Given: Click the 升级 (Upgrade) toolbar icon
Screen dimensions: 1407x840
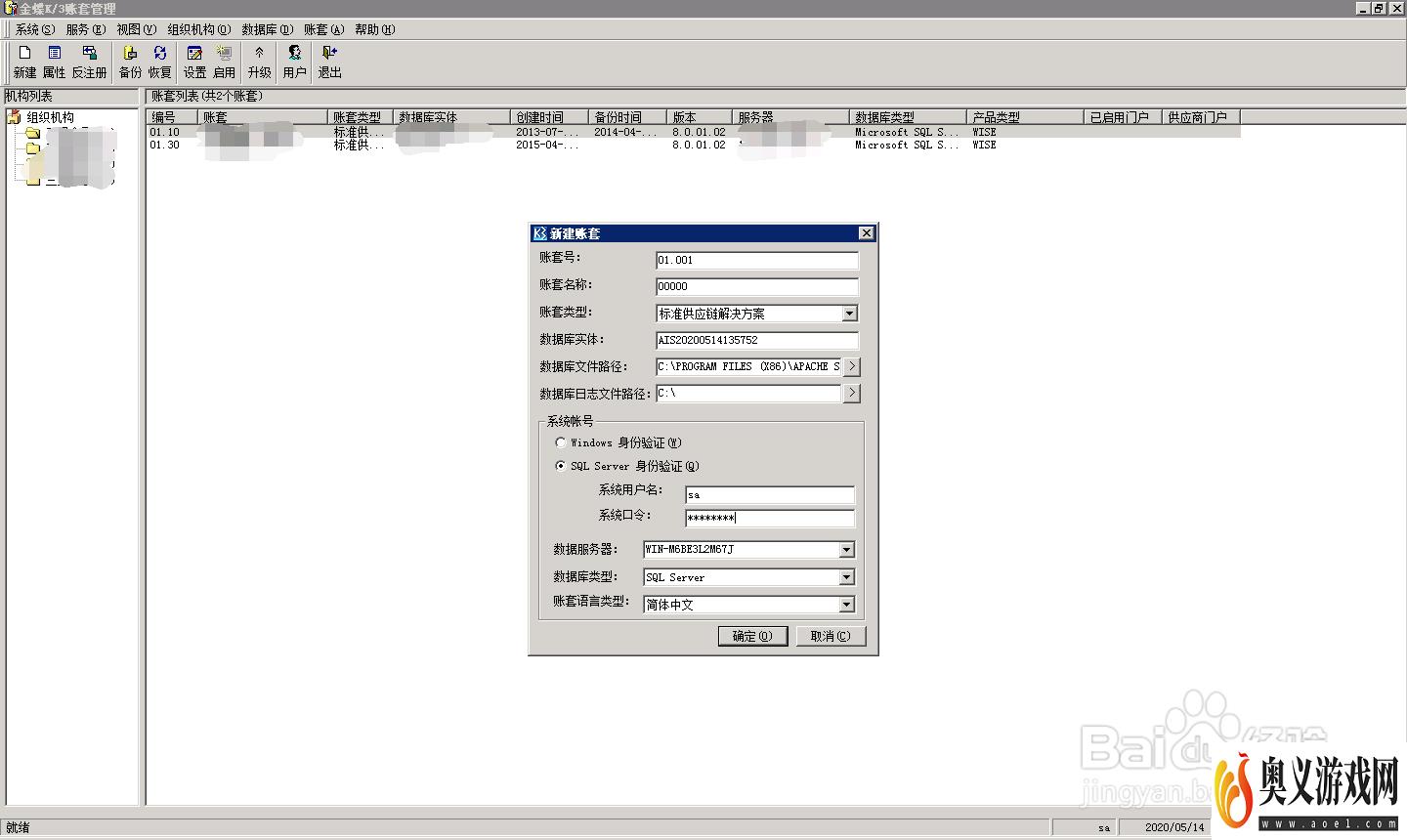Looking at the screenshot, I should point(259,61).
